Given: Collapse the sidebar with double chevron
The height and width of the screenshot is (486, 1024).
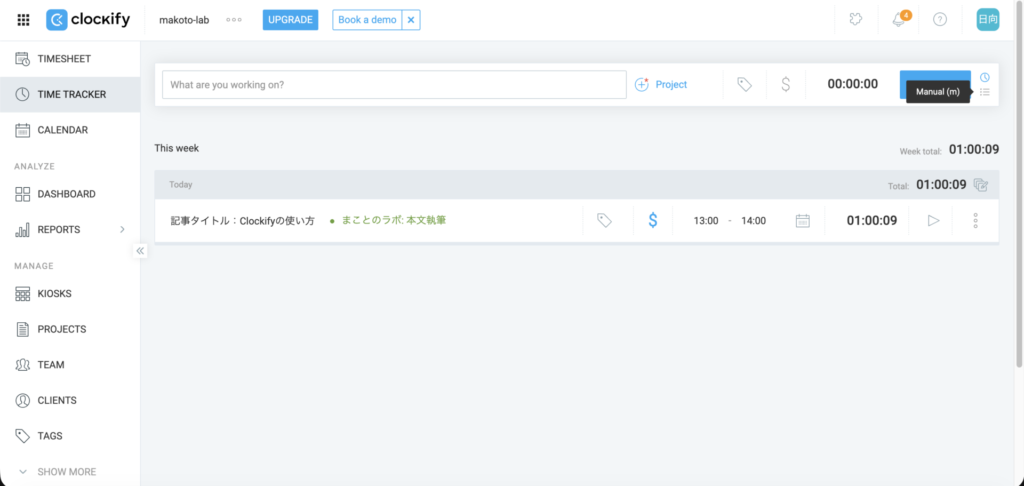Looking at the screenshot, I should [x=140, y=251].
